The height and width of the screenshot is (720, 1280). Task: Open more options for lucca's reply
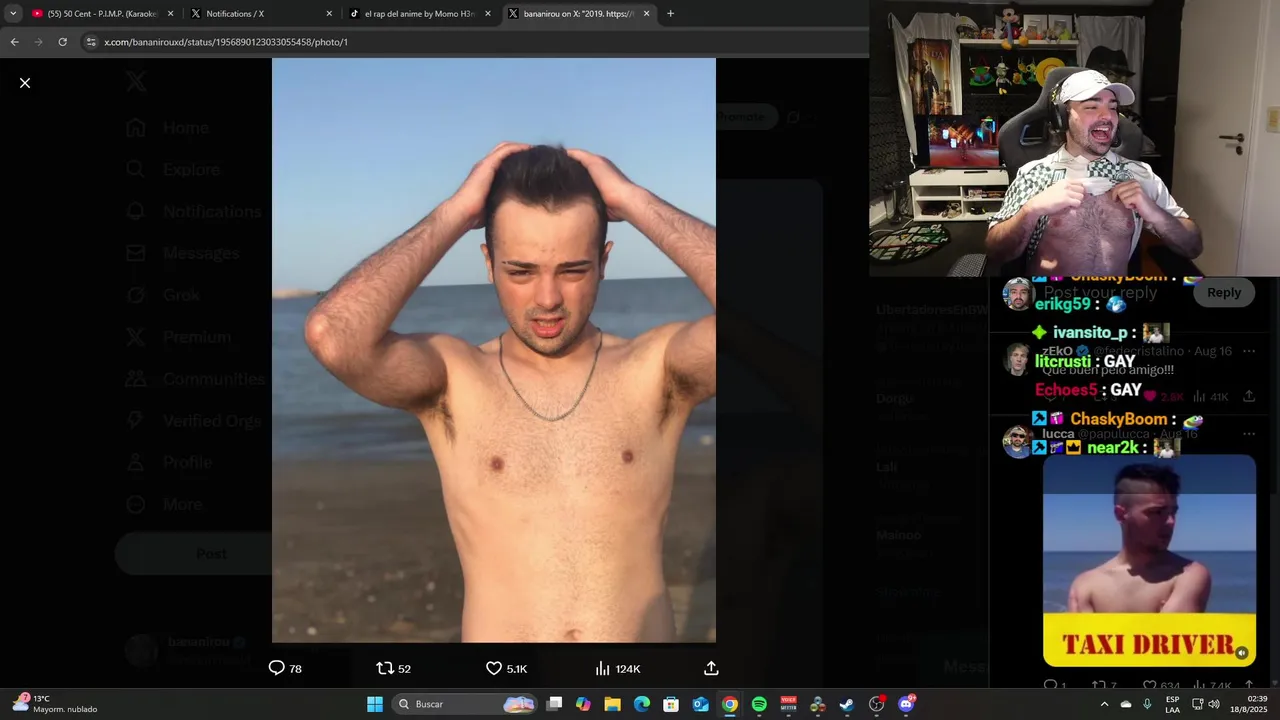click(1248, 434)
